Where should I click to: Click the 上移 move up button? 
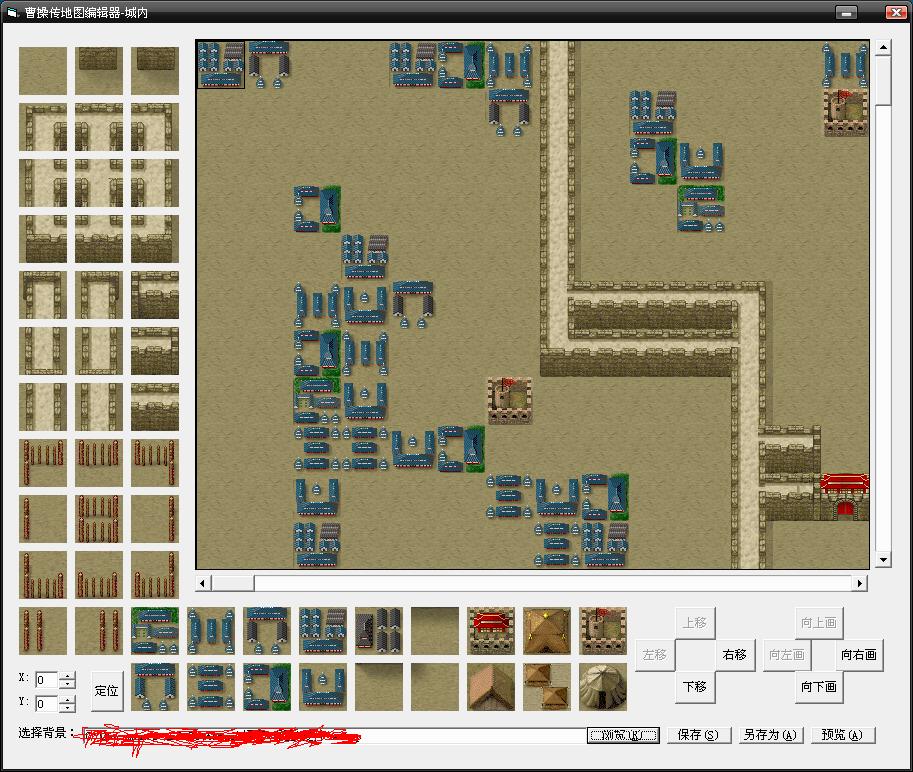[695, 623]
